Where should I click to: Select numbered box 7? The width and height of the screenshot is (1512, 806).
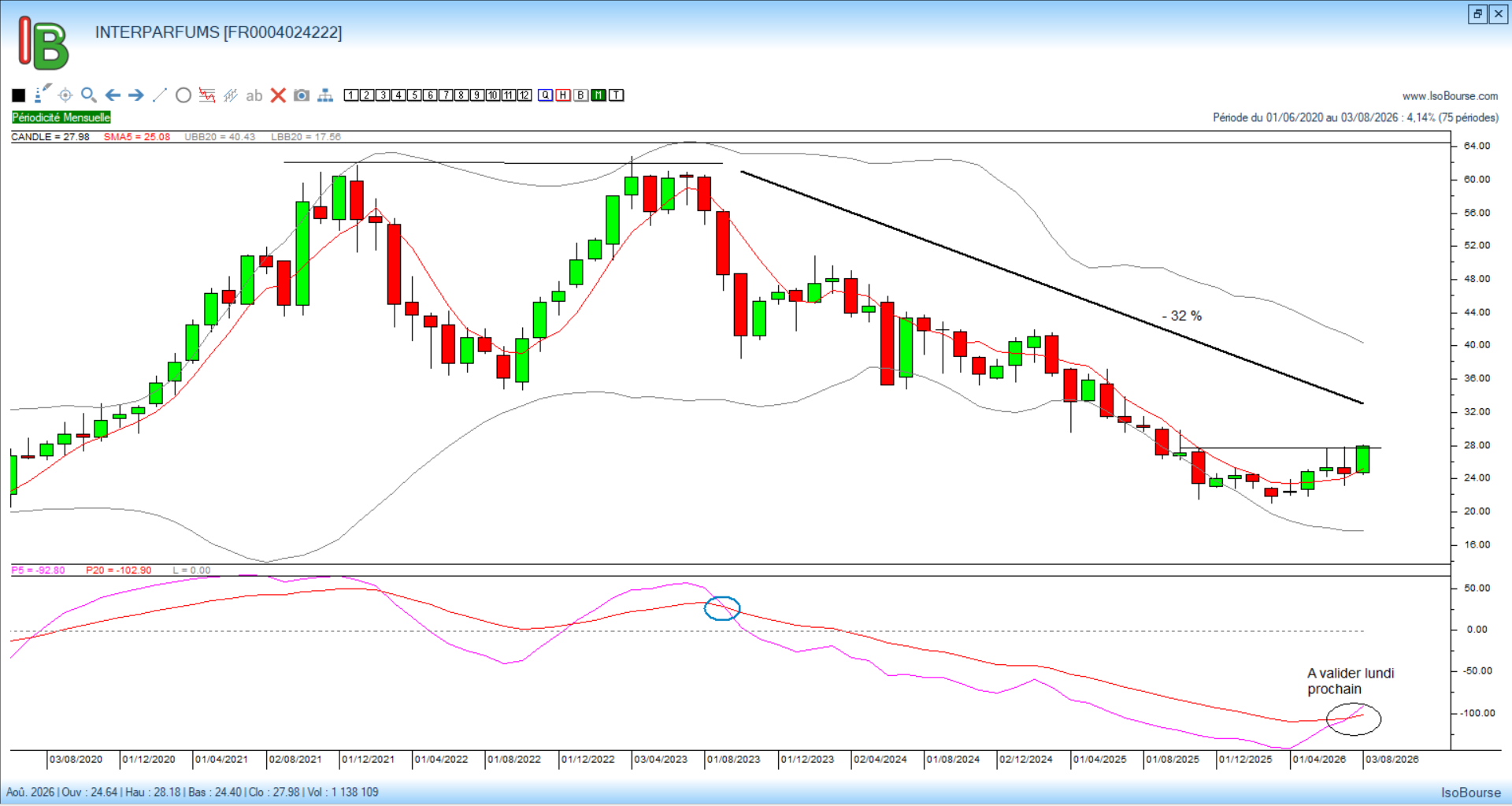pyautogui.click(x=446, y=95)
